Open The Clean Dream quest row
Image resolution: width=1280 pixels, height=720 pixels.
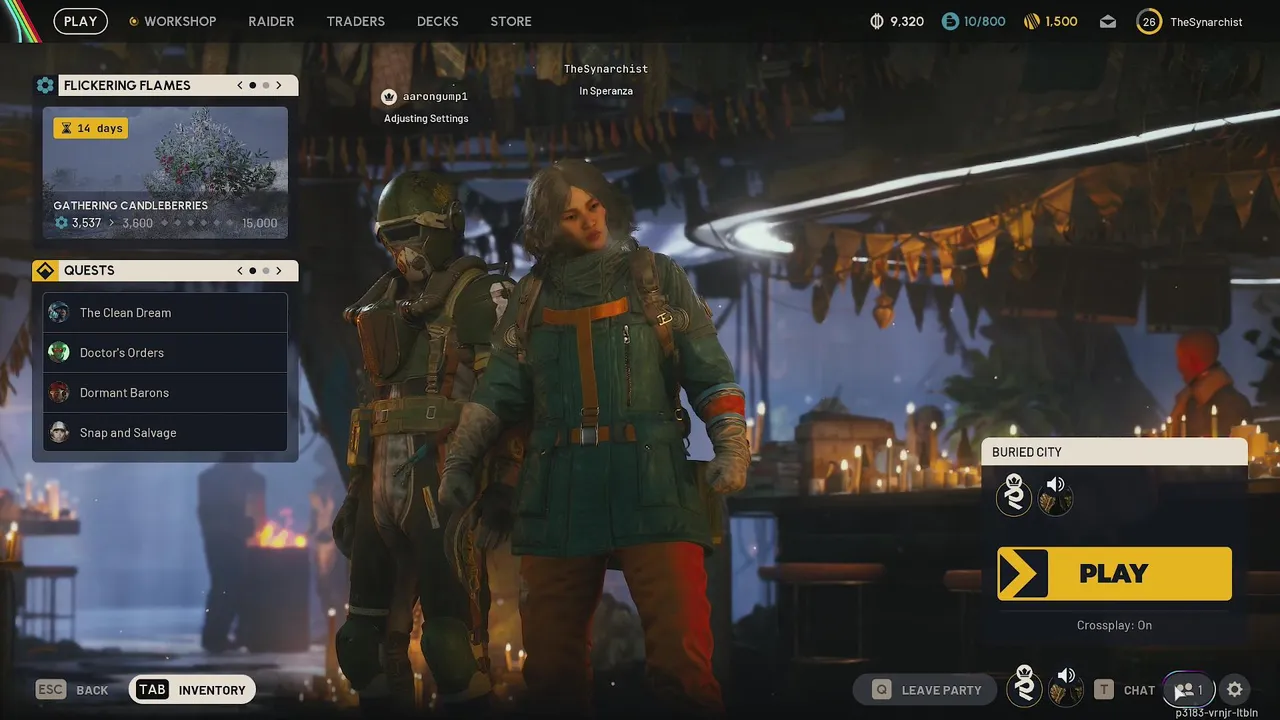165,312
